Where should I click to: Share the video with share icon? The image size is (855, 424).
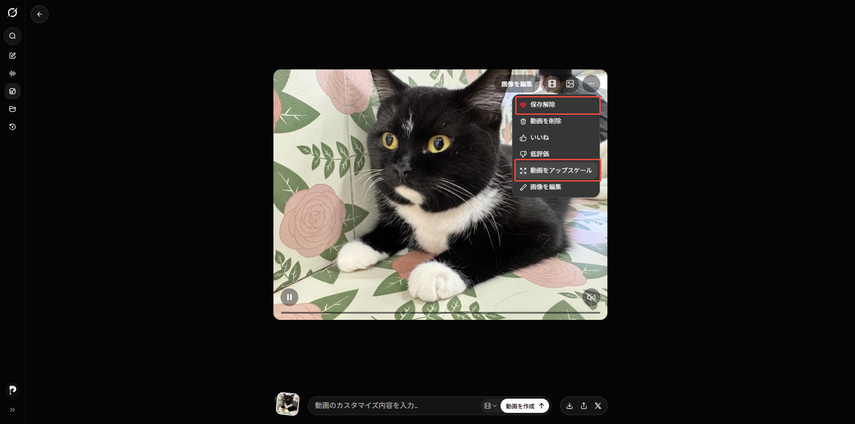click(x=583, y=406)
